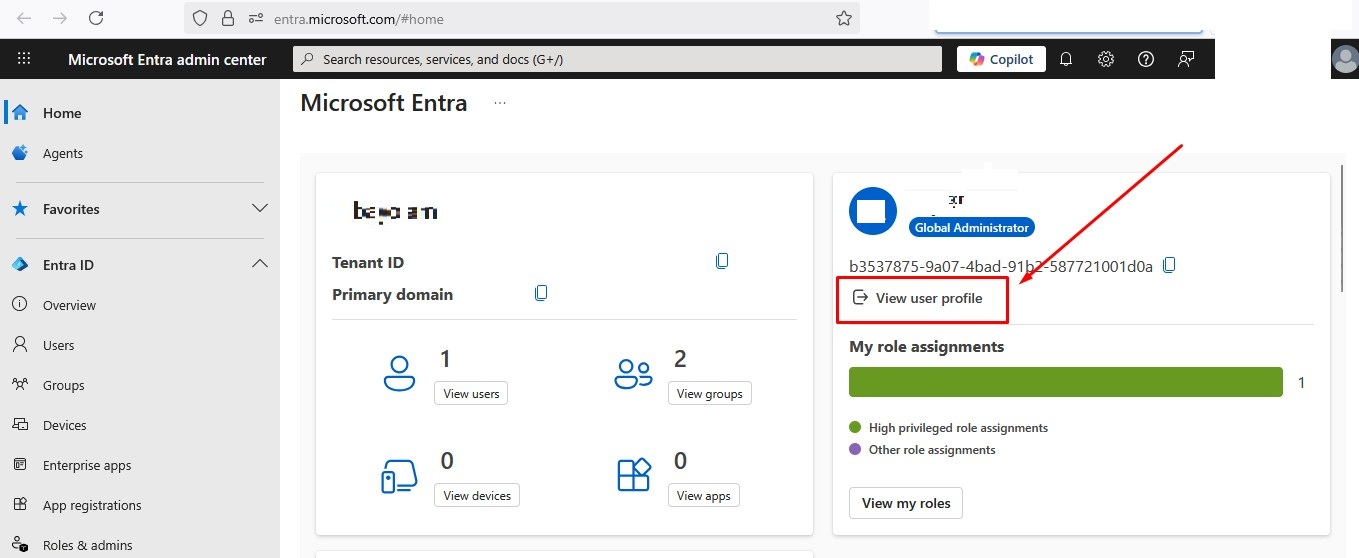Click the green role assignments bar
Image resolution: width=1359 pixels, height=558 pixels.
pyautogui.click(x=1065, y=382)
